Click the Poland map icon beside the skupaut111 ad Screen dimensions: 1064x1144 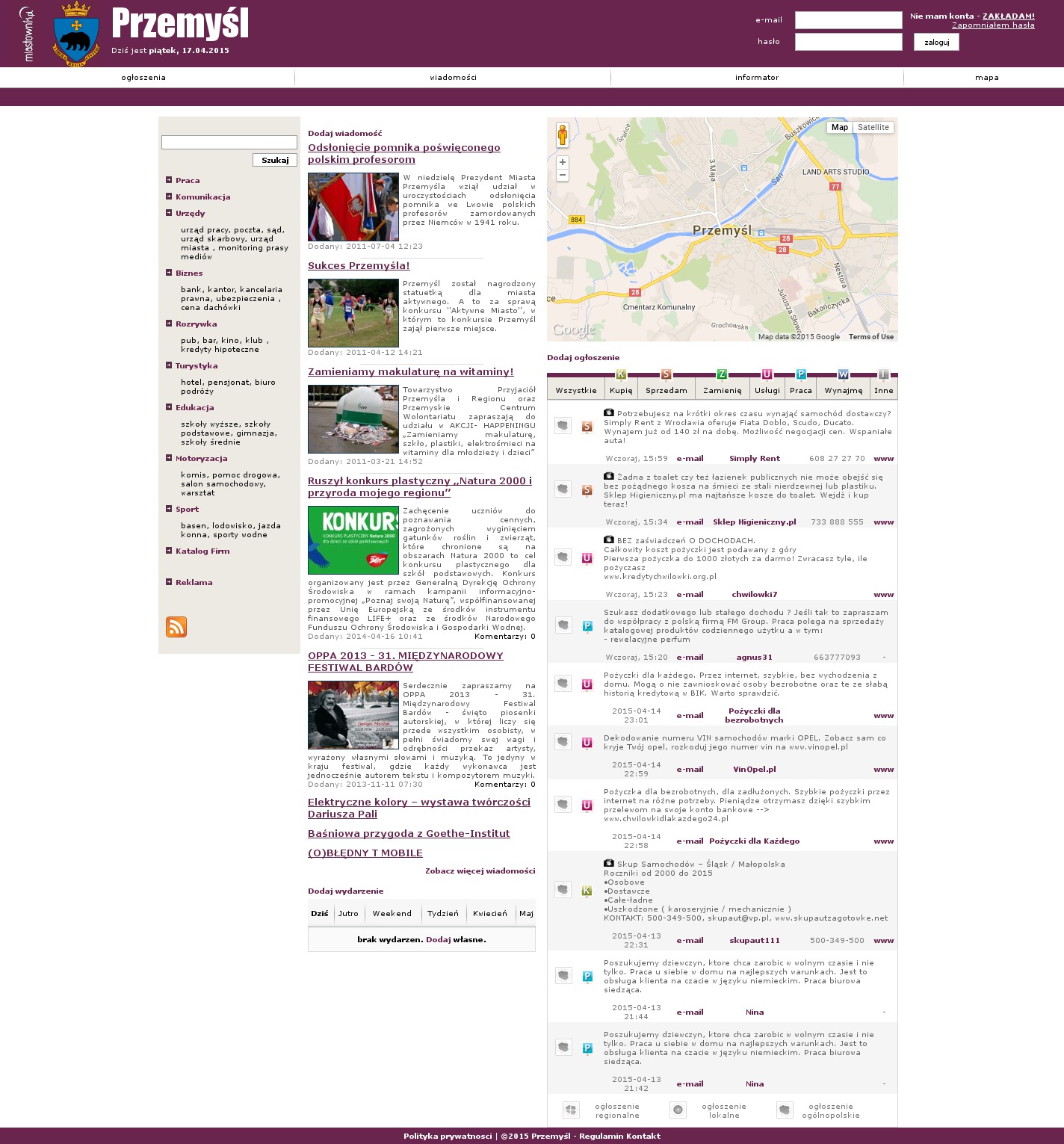pos(563,889)
